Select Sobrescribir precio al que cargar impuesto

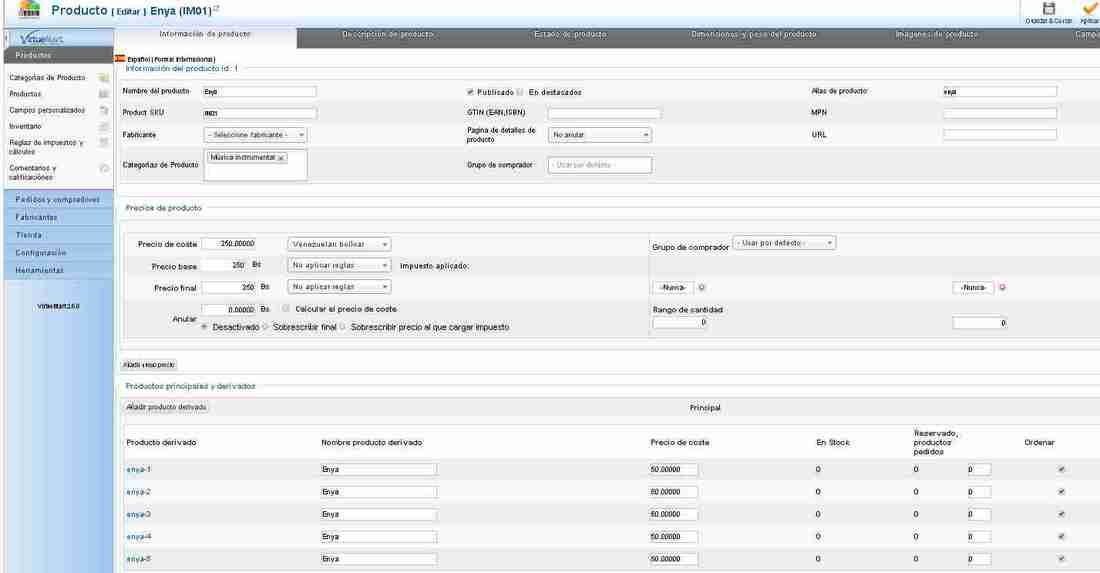point(343,328)
